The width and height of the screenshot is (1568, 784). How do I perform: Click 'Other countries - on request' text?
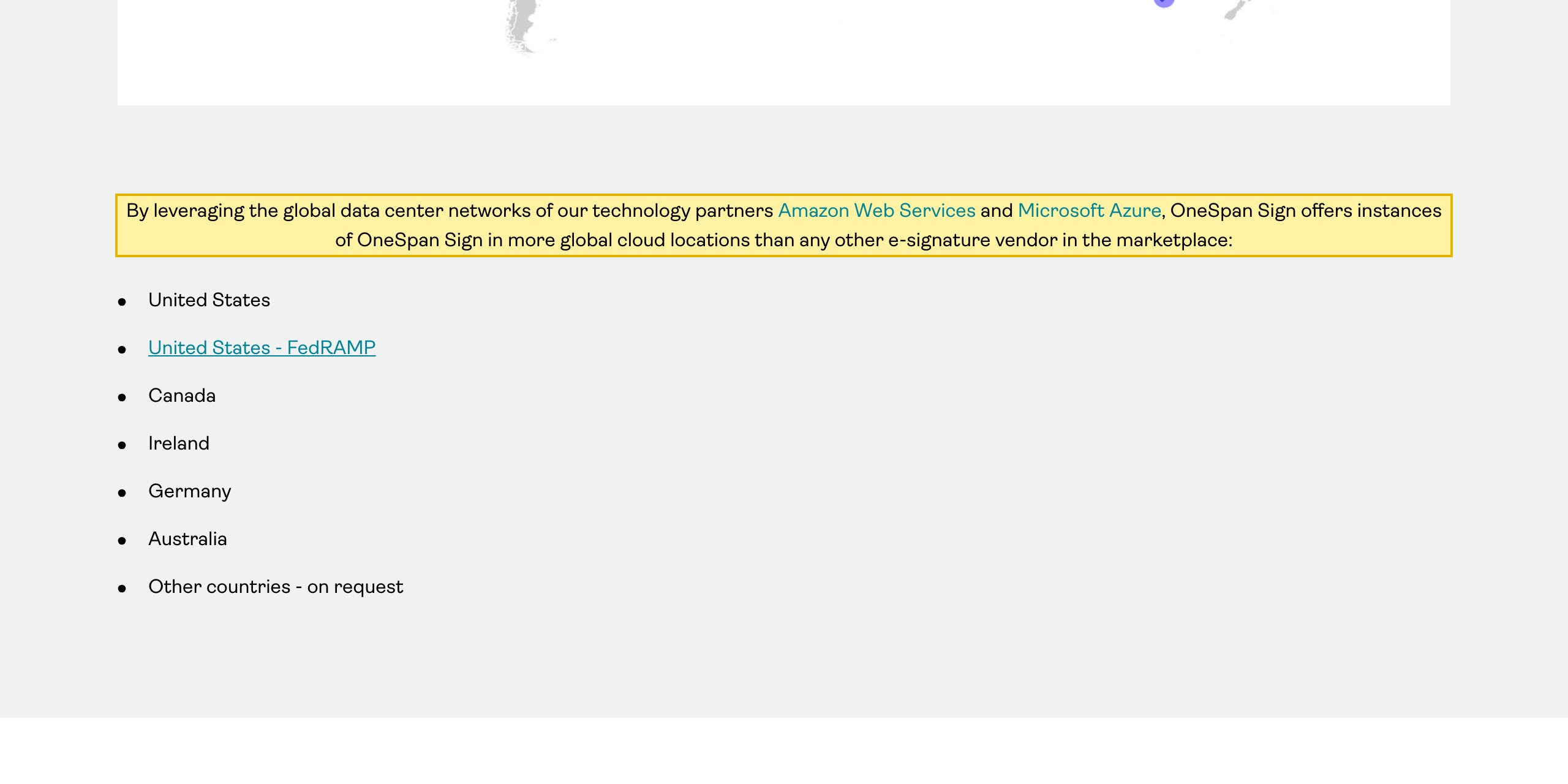276,587
